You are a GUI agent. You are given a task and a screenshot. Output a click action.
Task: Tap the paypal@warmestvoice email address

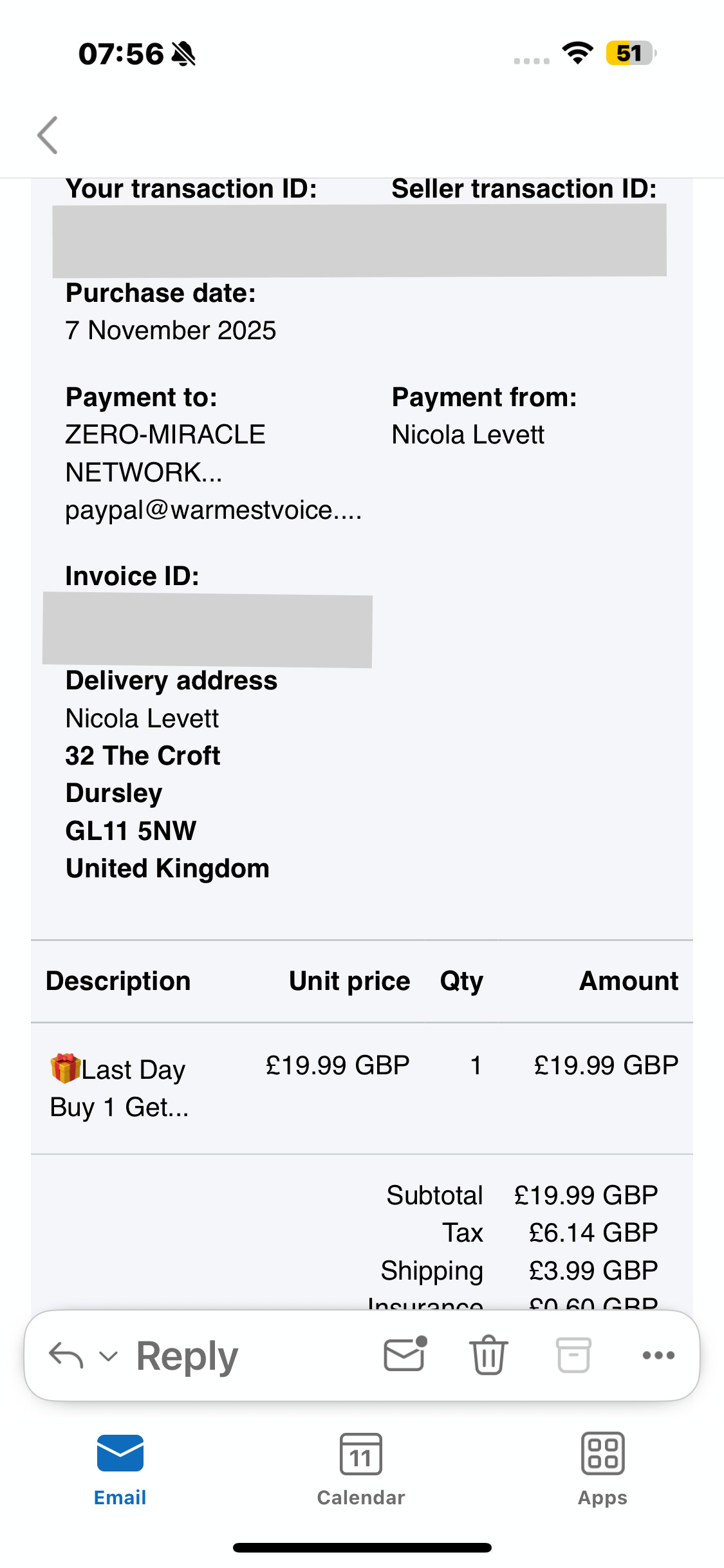[213, 510]
